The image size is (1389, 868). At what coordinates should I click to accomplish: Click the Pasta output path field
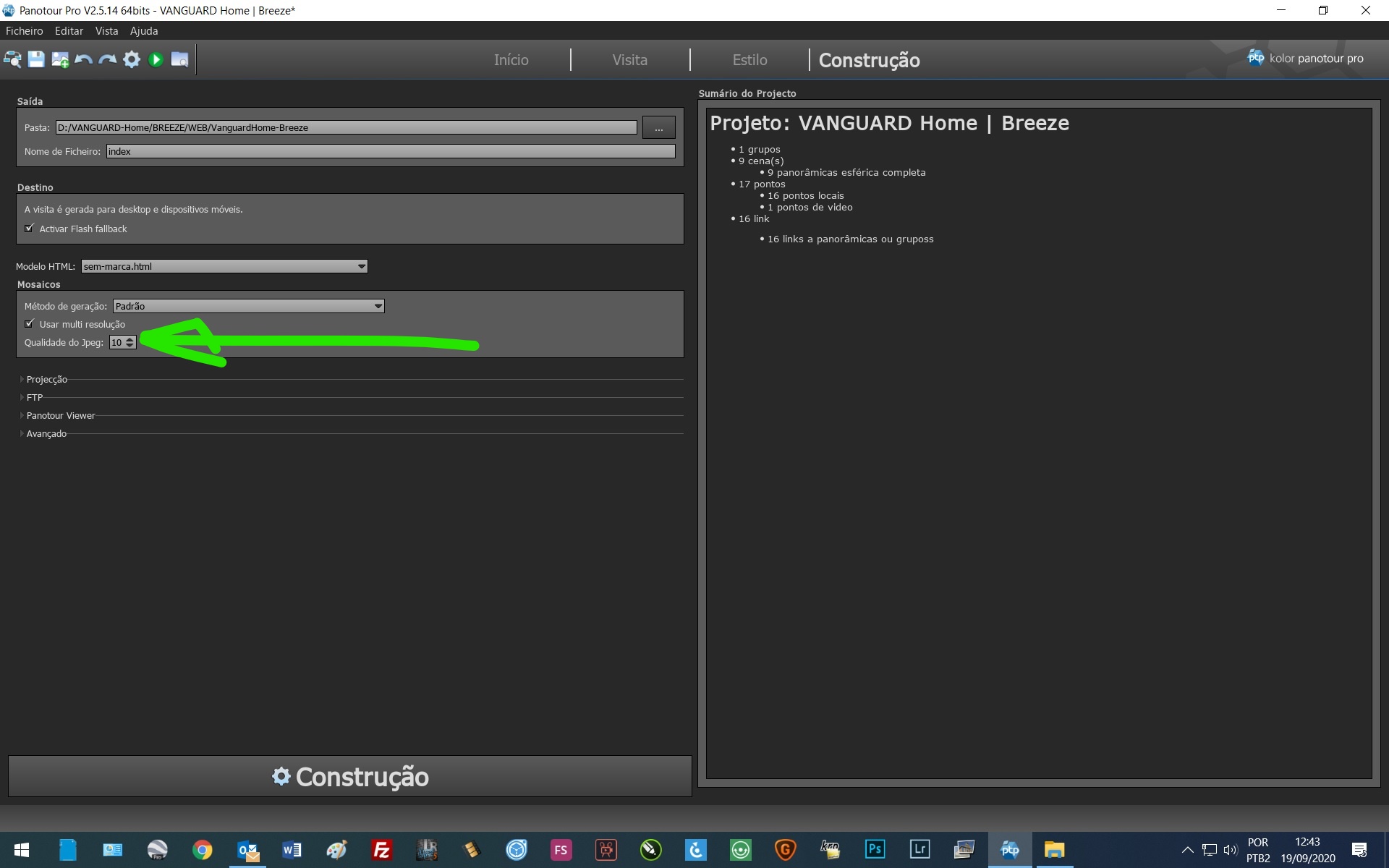[x=346, y=127]
